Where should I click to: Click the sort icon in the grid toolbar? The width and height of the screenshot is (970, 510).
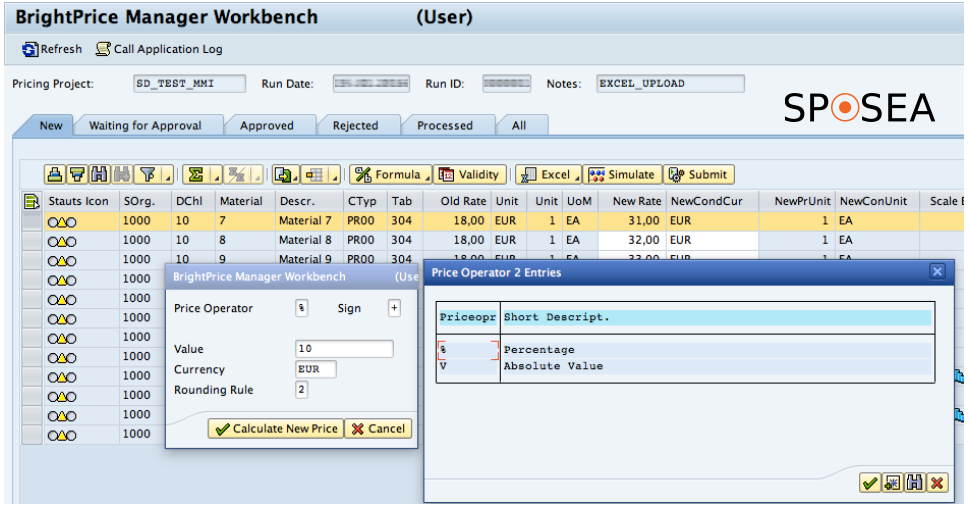77,175
